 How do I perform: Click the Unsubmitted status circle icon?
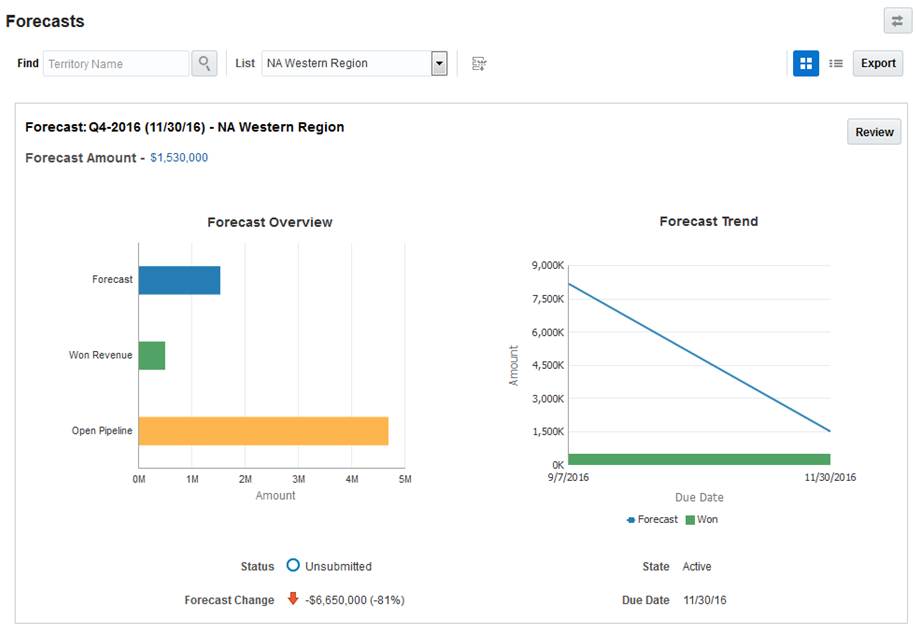point(293,566)
